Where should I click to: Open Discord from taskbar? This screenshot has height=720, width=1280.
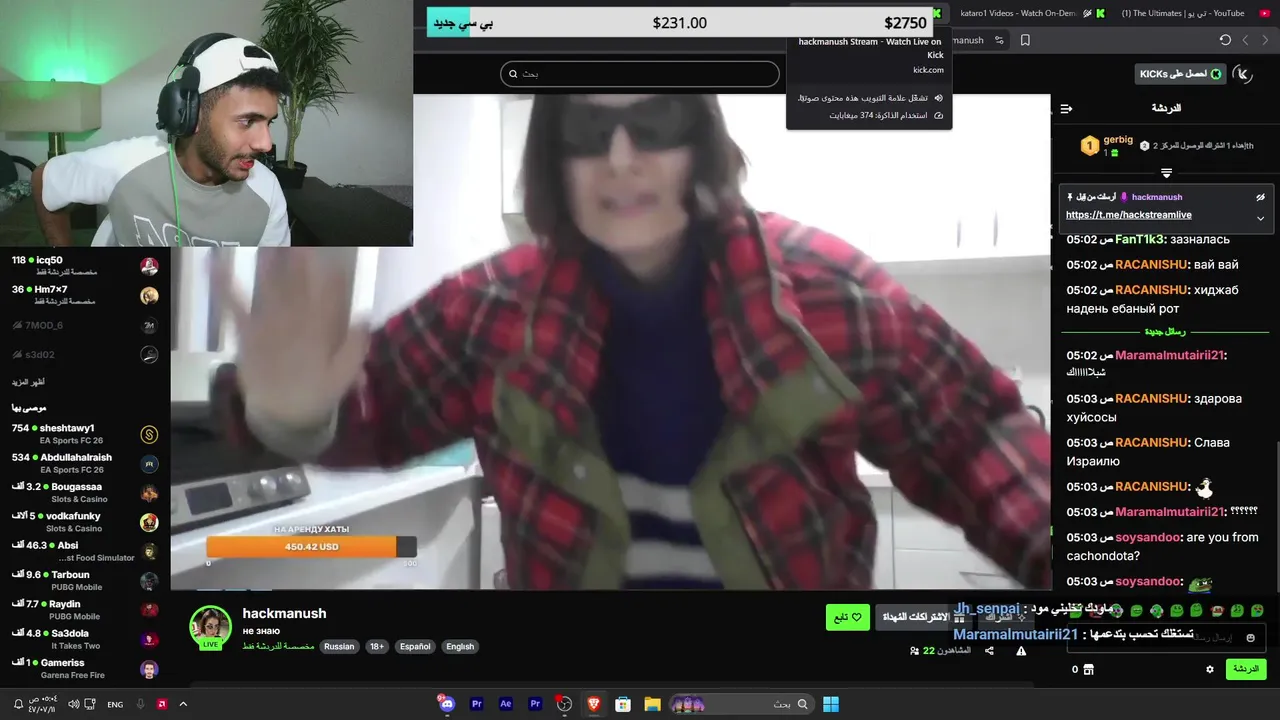[447, 704]
